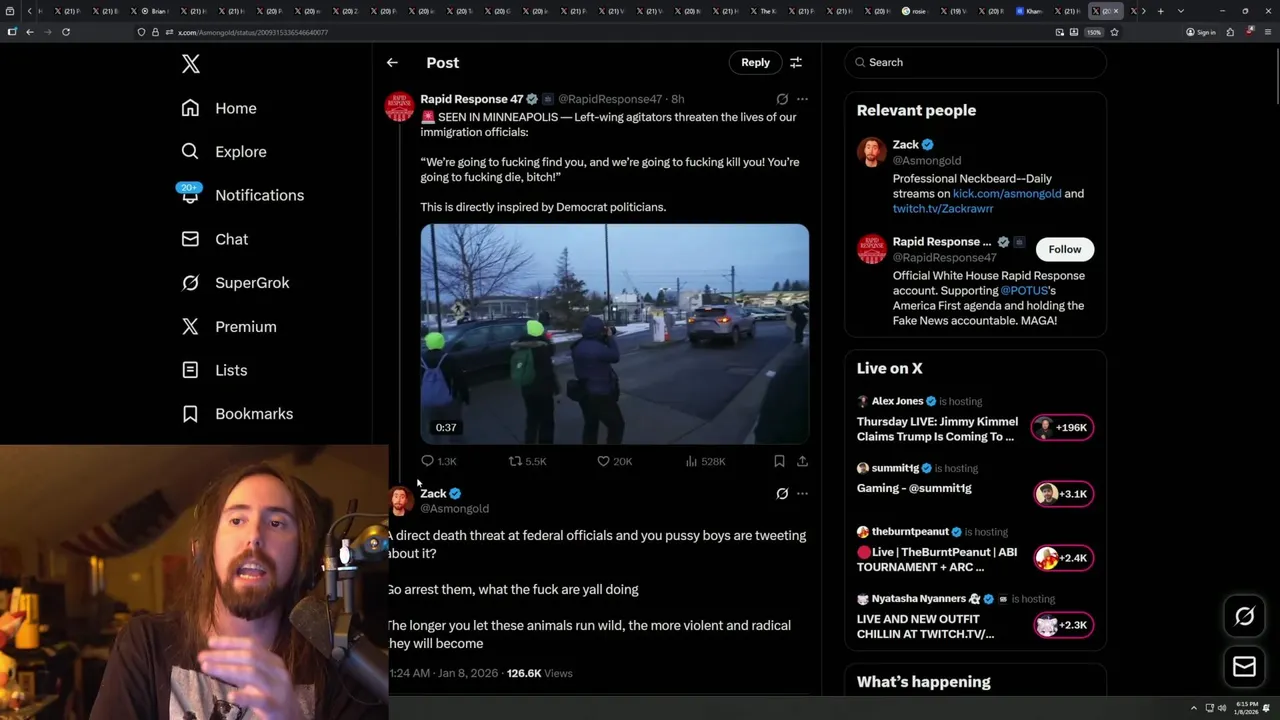The width and height of the screenshot is (1280, 720).
Task: Open Home in the sidebar
Action: coord(219,108)
